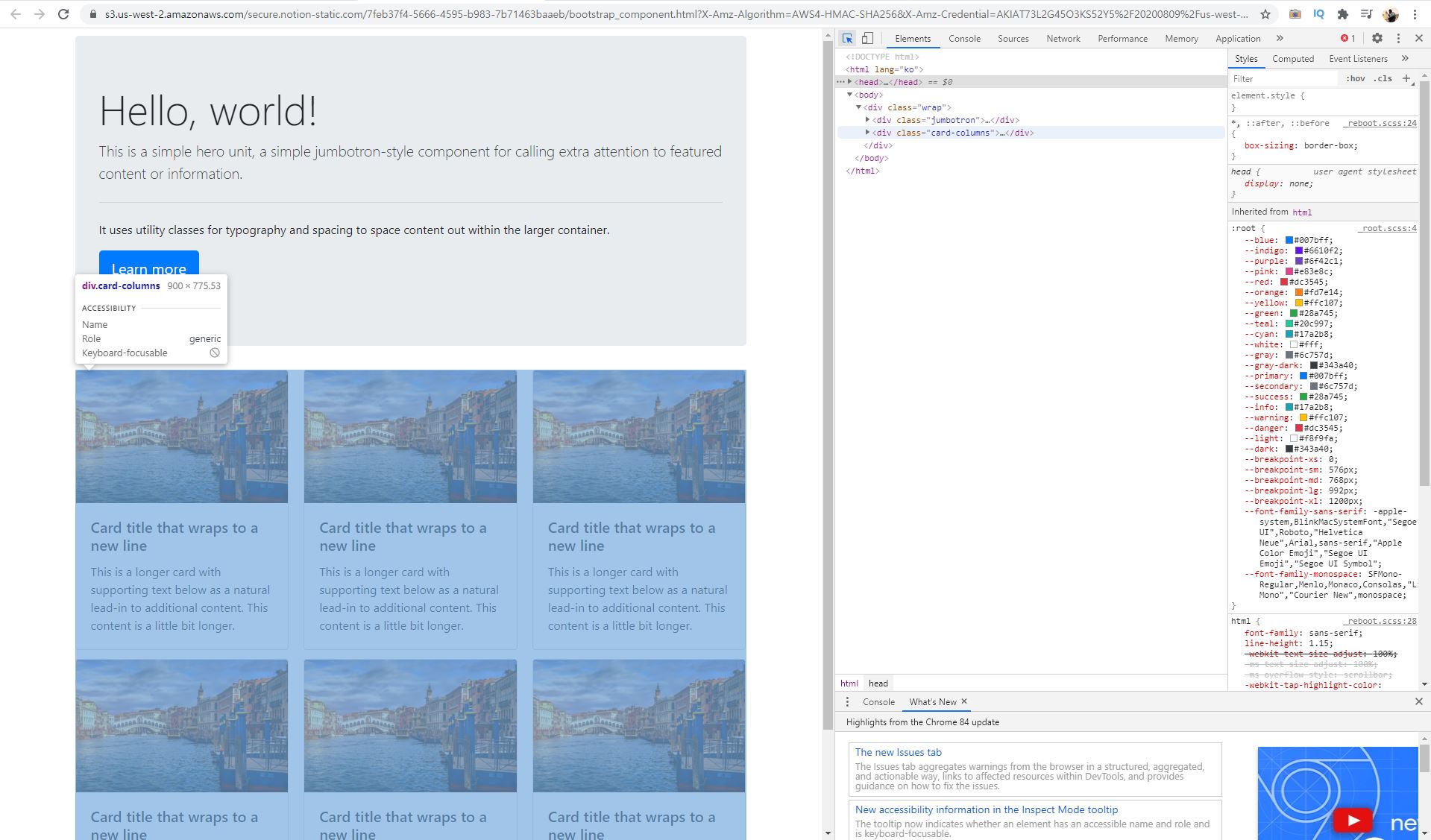Viewport: 1431px width, 840px height.
Task: Switch to the Network panel tab
Action: (1063, 38)
